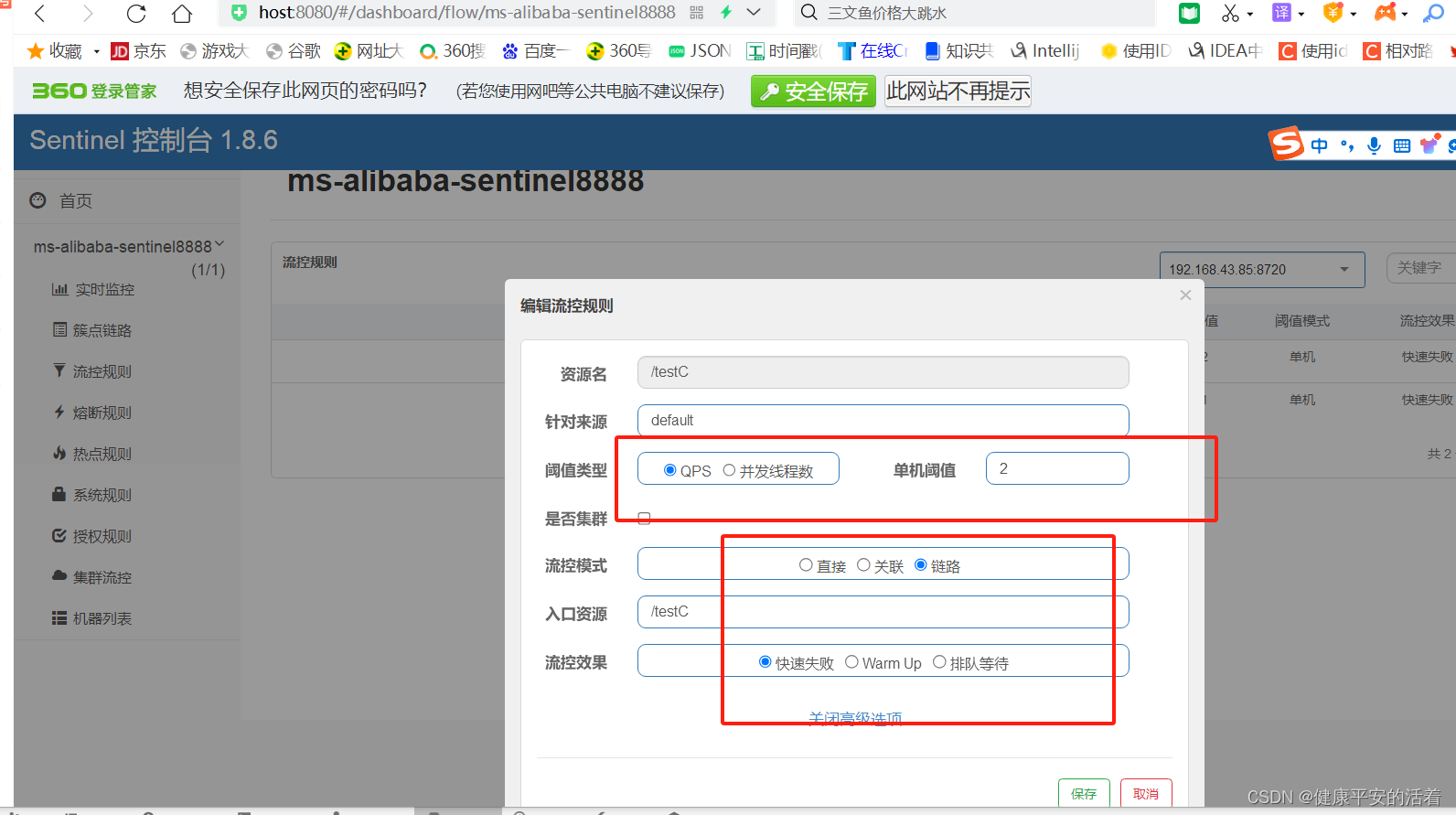Click the 针对来源 default field
This screenshot has width=1456, height=815.
pyautogui.click(x=883, y=420)
